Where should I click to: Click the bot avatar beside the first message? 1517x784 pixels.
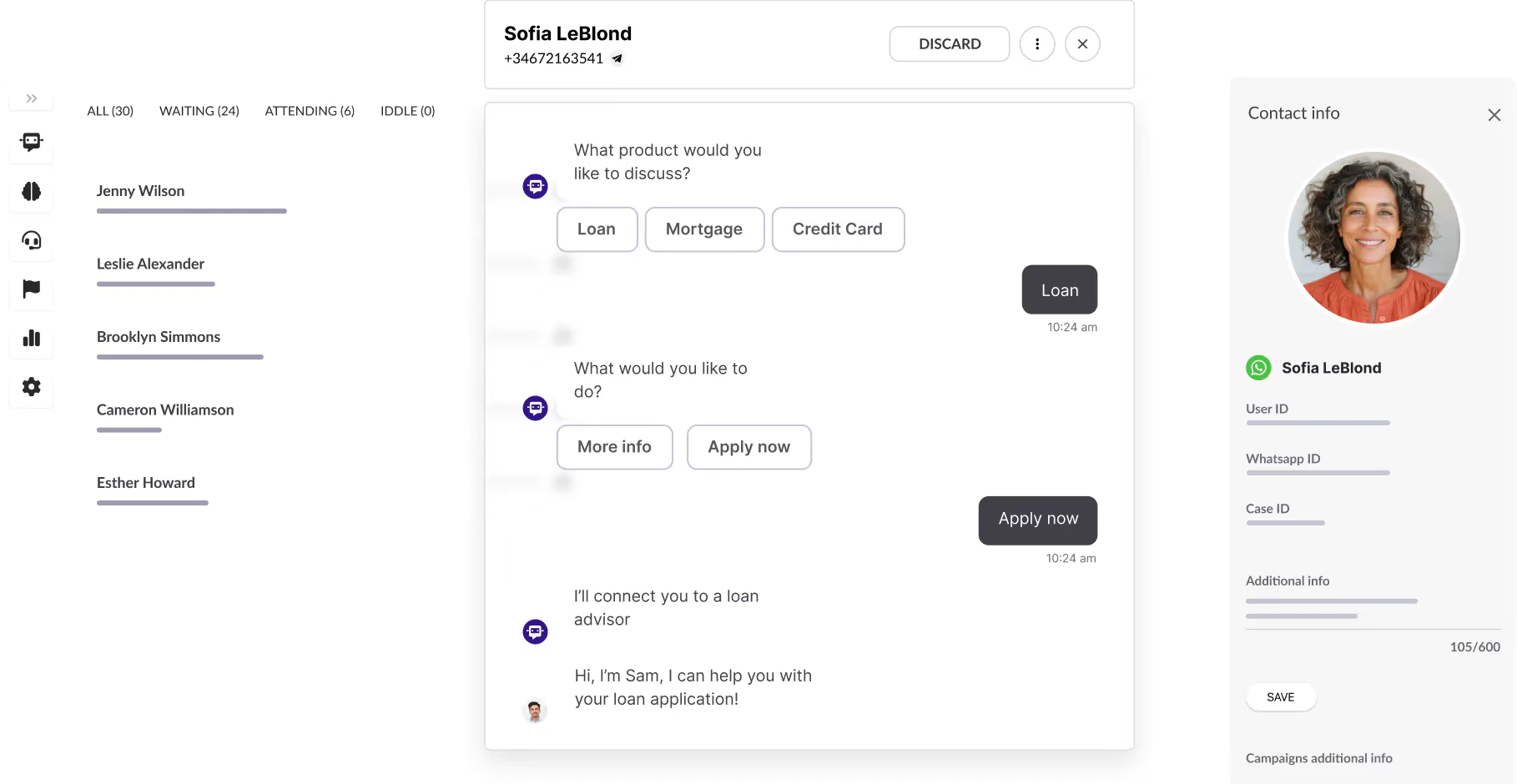pyautogui.click(x=535, y=186)
